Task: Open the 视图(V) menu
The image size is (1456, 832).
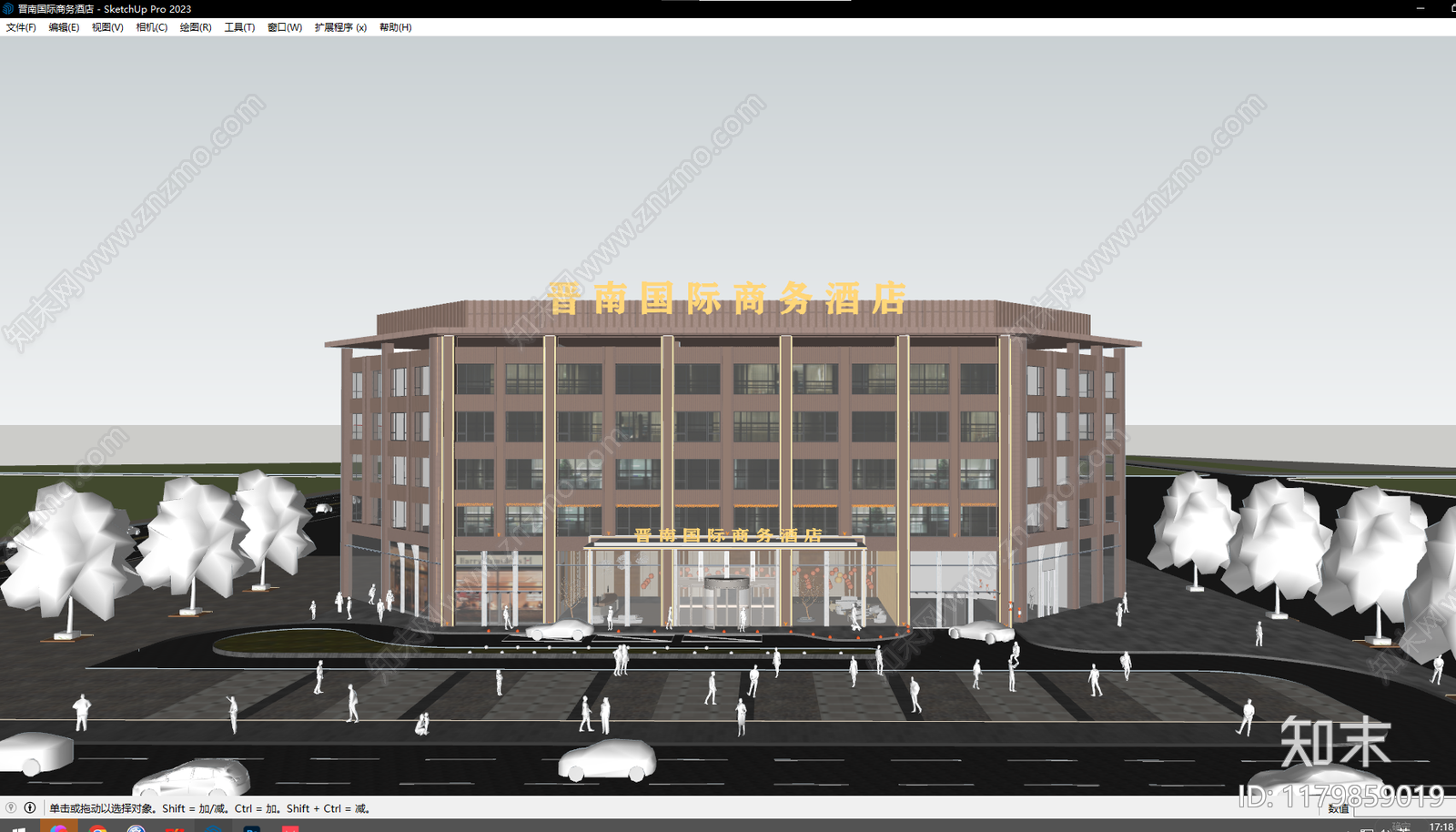Action: point(107,27)
